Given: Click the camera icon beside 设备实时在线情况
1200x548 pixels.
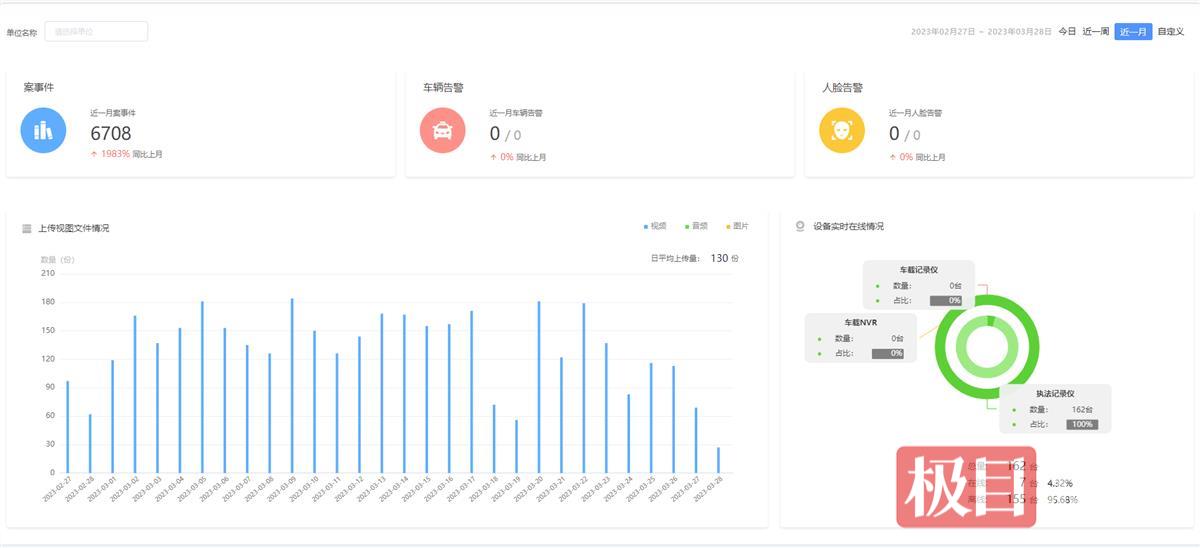Looking at the screenshot, I should point(799,226).
